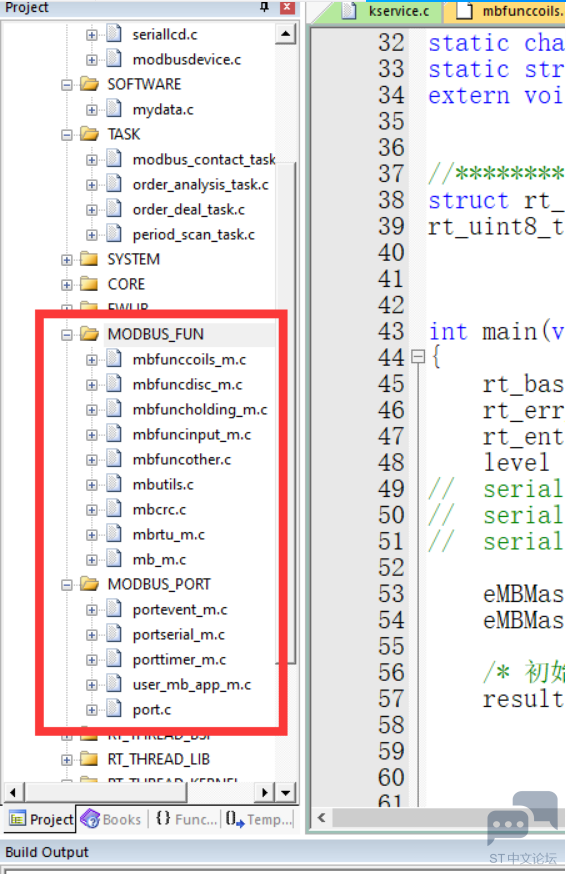Viewport: 566px width, 874px height.
Task: Click the project tree scroll left arrow
Action: [x=13, y=792]
